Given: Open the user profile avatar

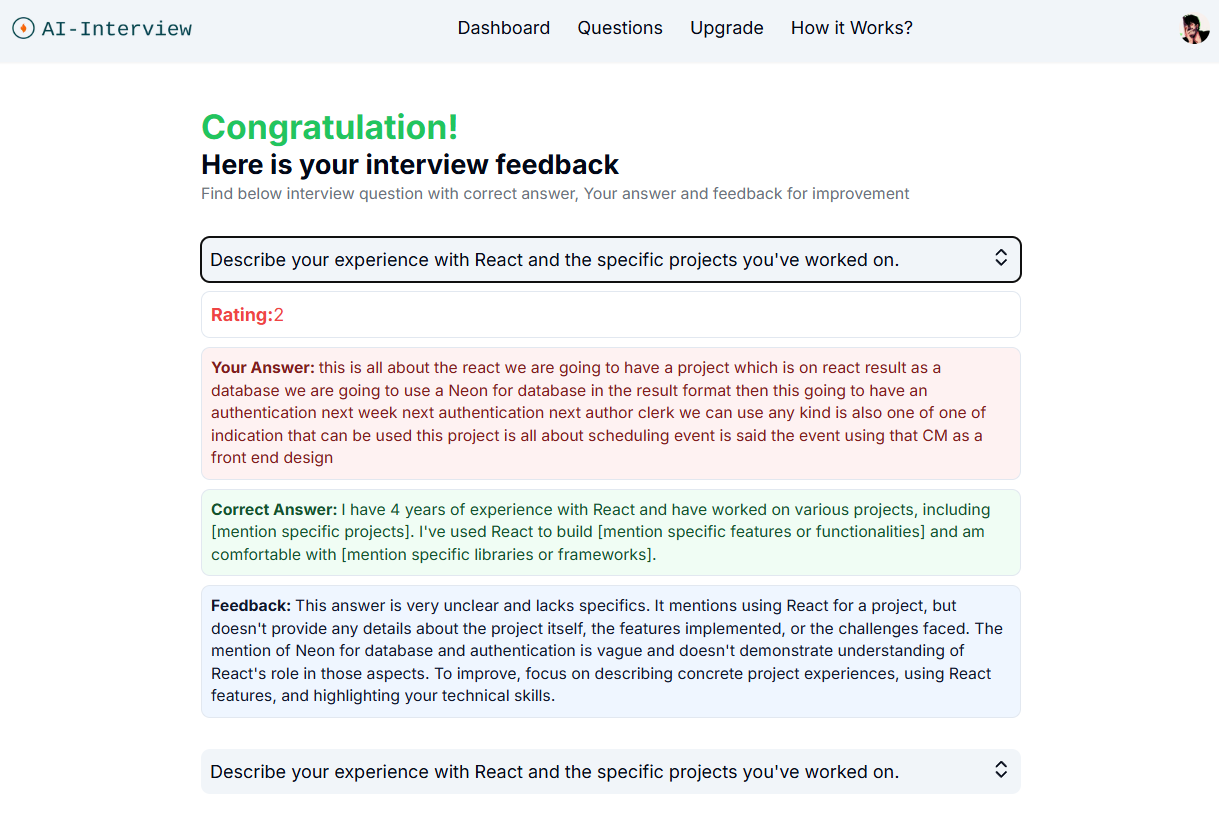Looking at the screenshot, I should 1194,29.
